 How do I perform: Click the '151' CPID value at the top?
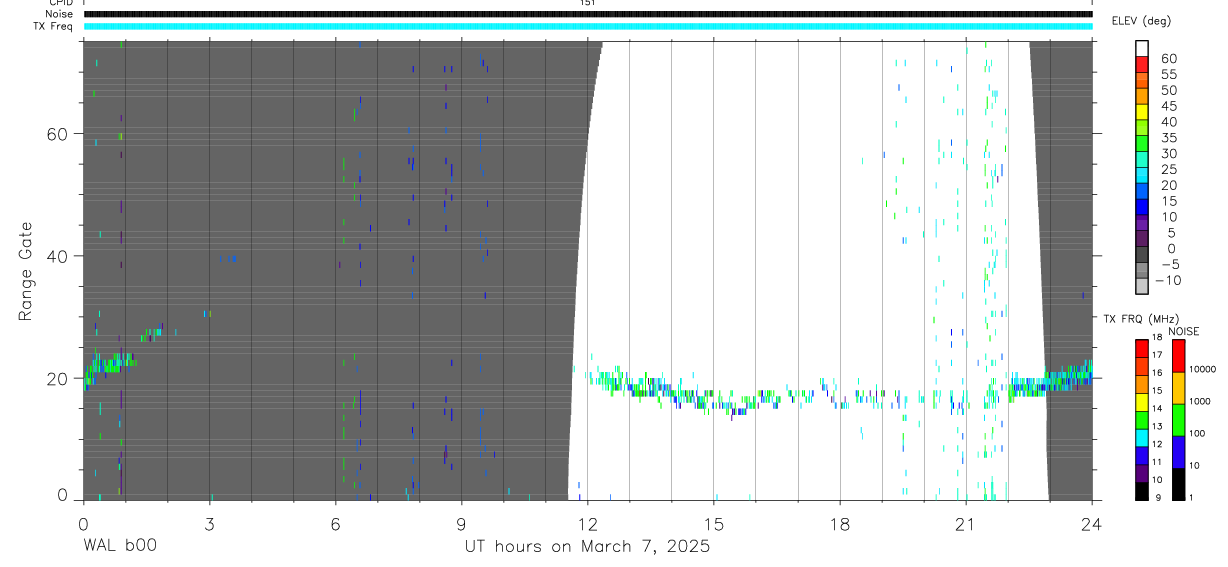coord(587,3)
